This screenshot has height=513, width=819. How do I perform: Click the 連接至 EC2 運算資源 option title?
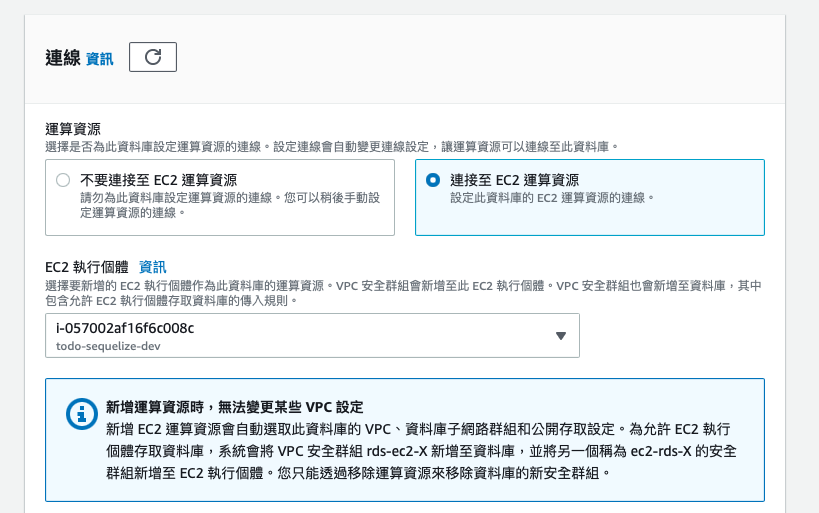pos(514,180)
